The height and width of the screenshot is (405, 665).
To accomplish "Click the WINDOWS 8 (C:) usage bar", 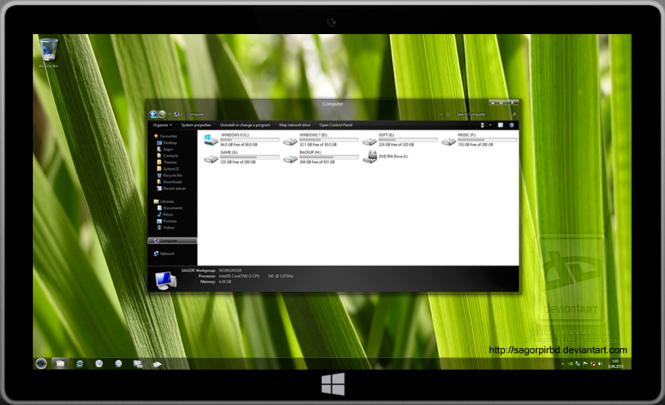I will [x=249, y=140].
